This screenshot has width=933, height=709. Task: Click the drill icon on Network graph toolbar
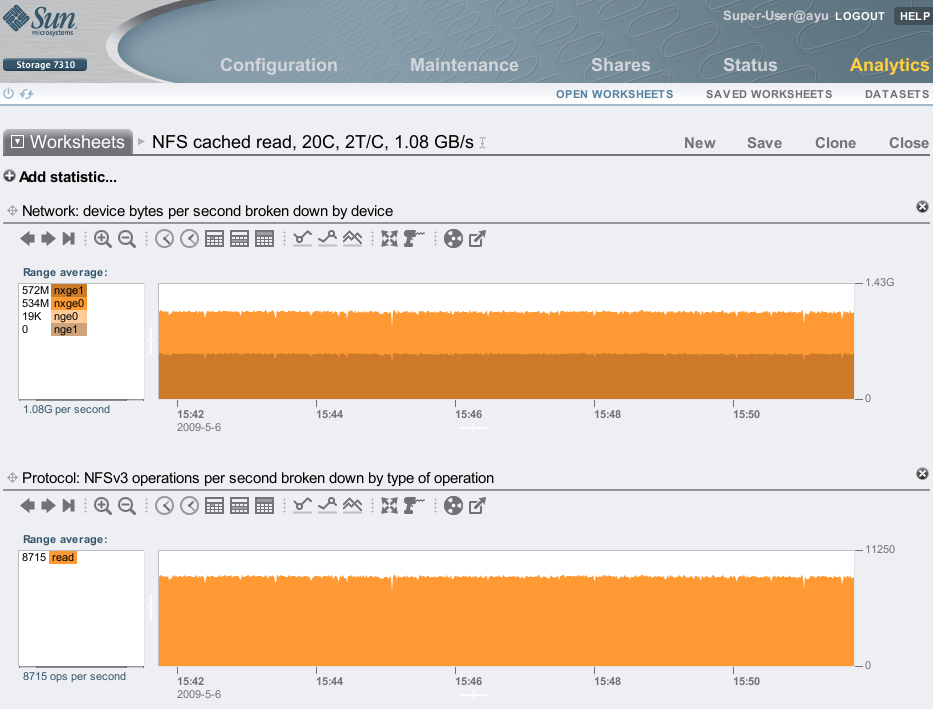point(415,239)
